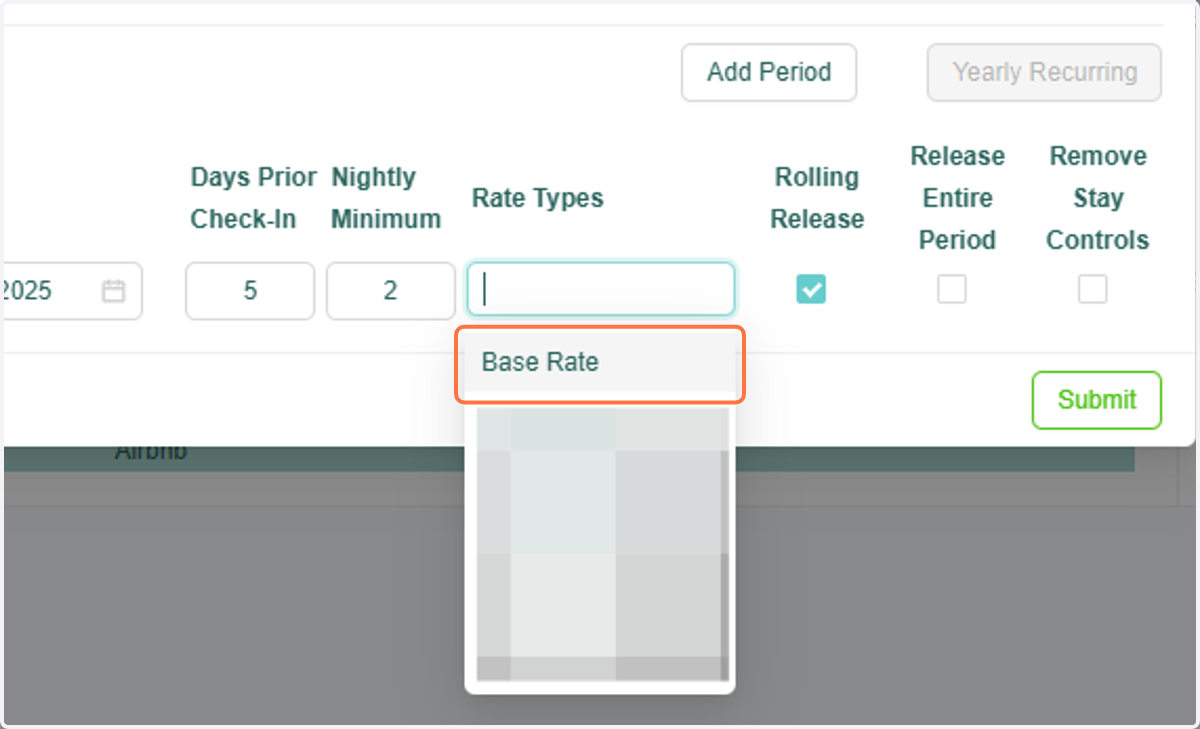Click the Rate Types column label
The height and width of the screenshot is (729, 1200).
click(538, 198)
